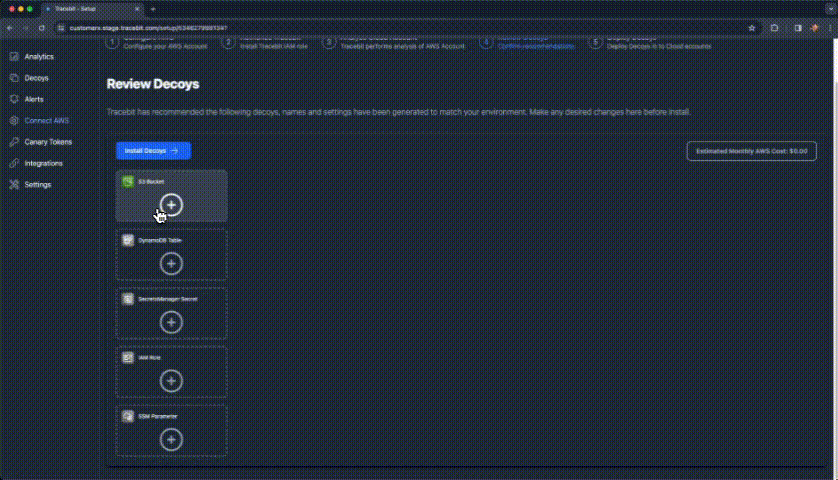838x480 pixels.
Task: Go back in browser history
Action: 10,28
